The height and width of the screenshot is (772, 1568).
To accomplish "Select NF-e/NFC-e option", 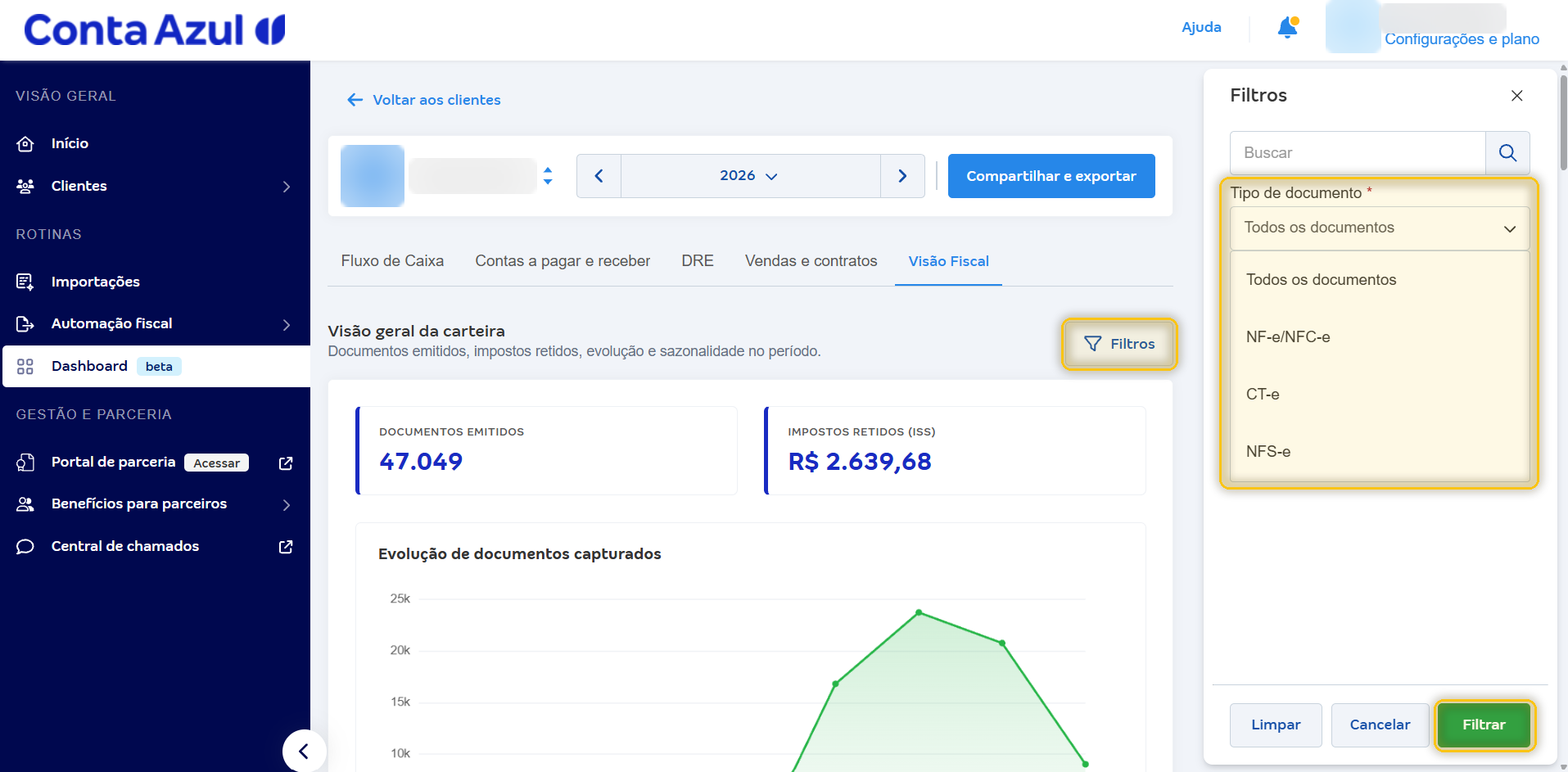I will pyautogui.click(x=1380, y=337).
